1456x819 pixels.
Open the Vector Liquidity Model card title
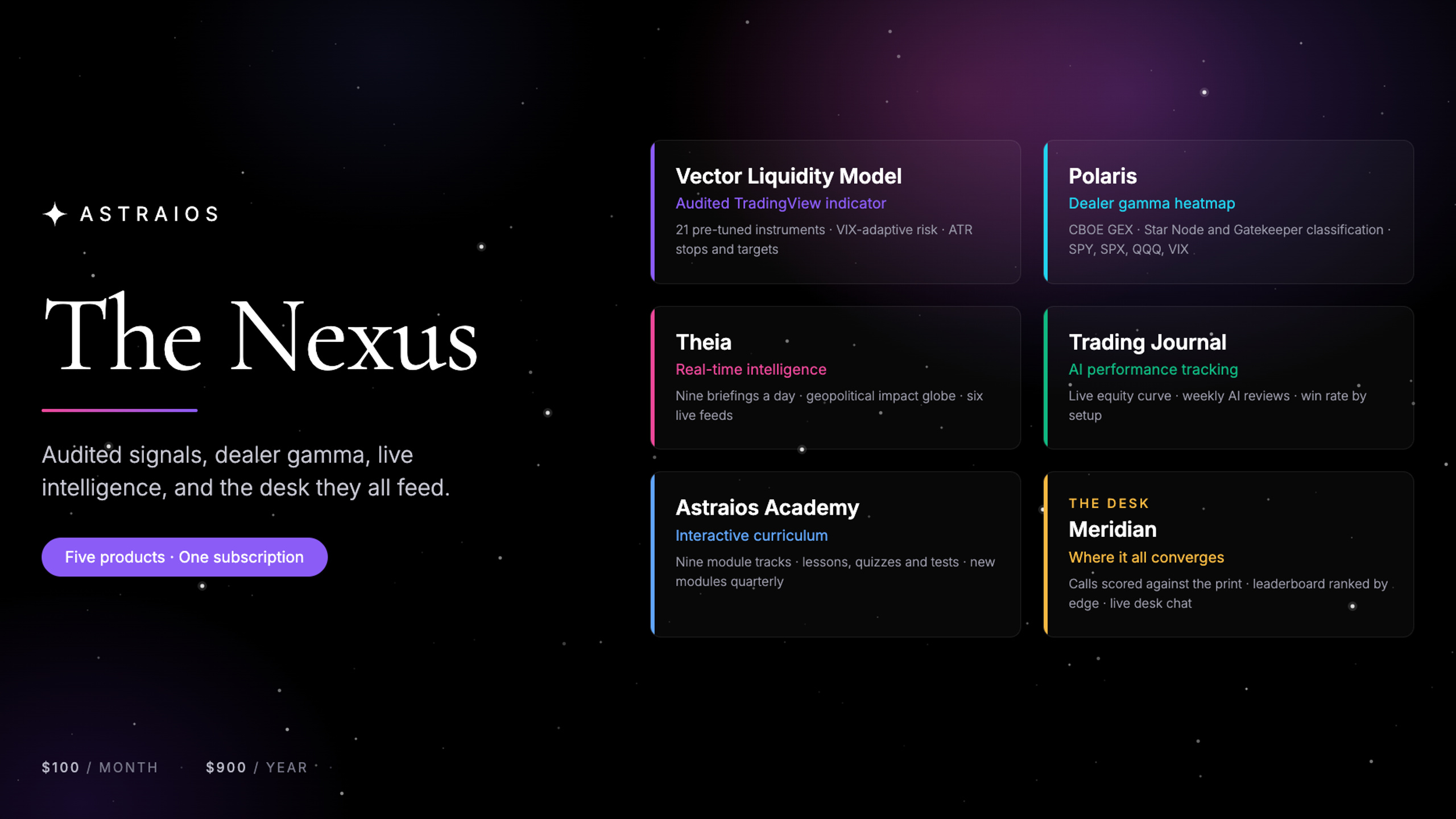(788, 176)
